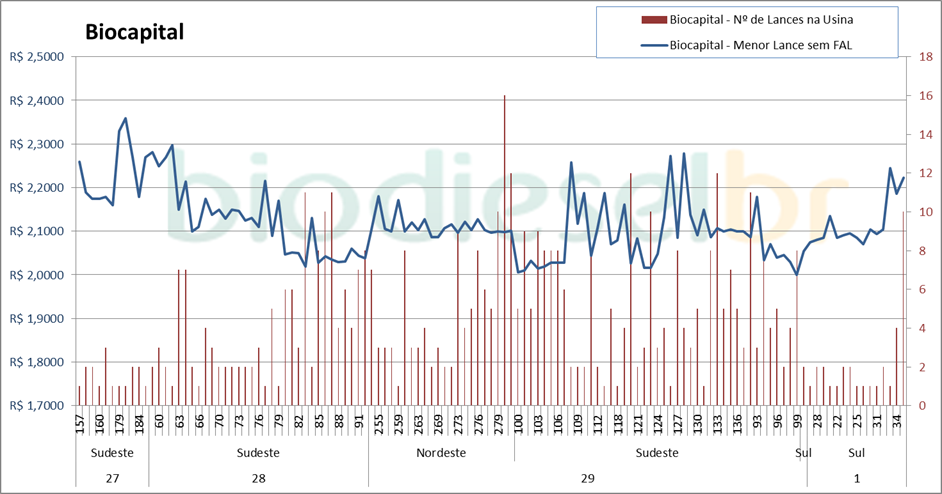Click the R$ 1,7000 left axis label

click(x=35, y=406)
